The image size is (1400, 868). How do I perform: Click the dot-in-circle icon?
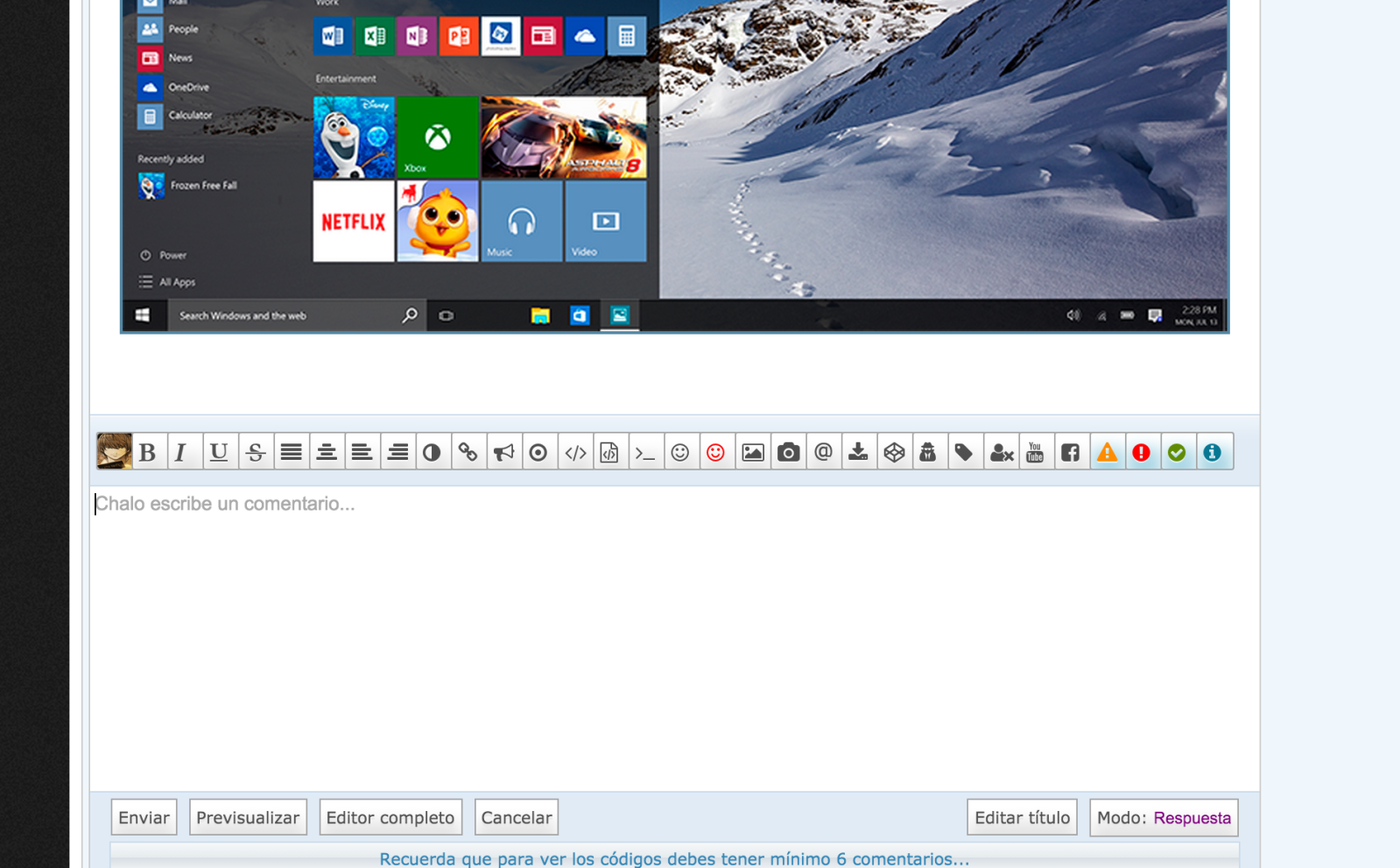539,452
